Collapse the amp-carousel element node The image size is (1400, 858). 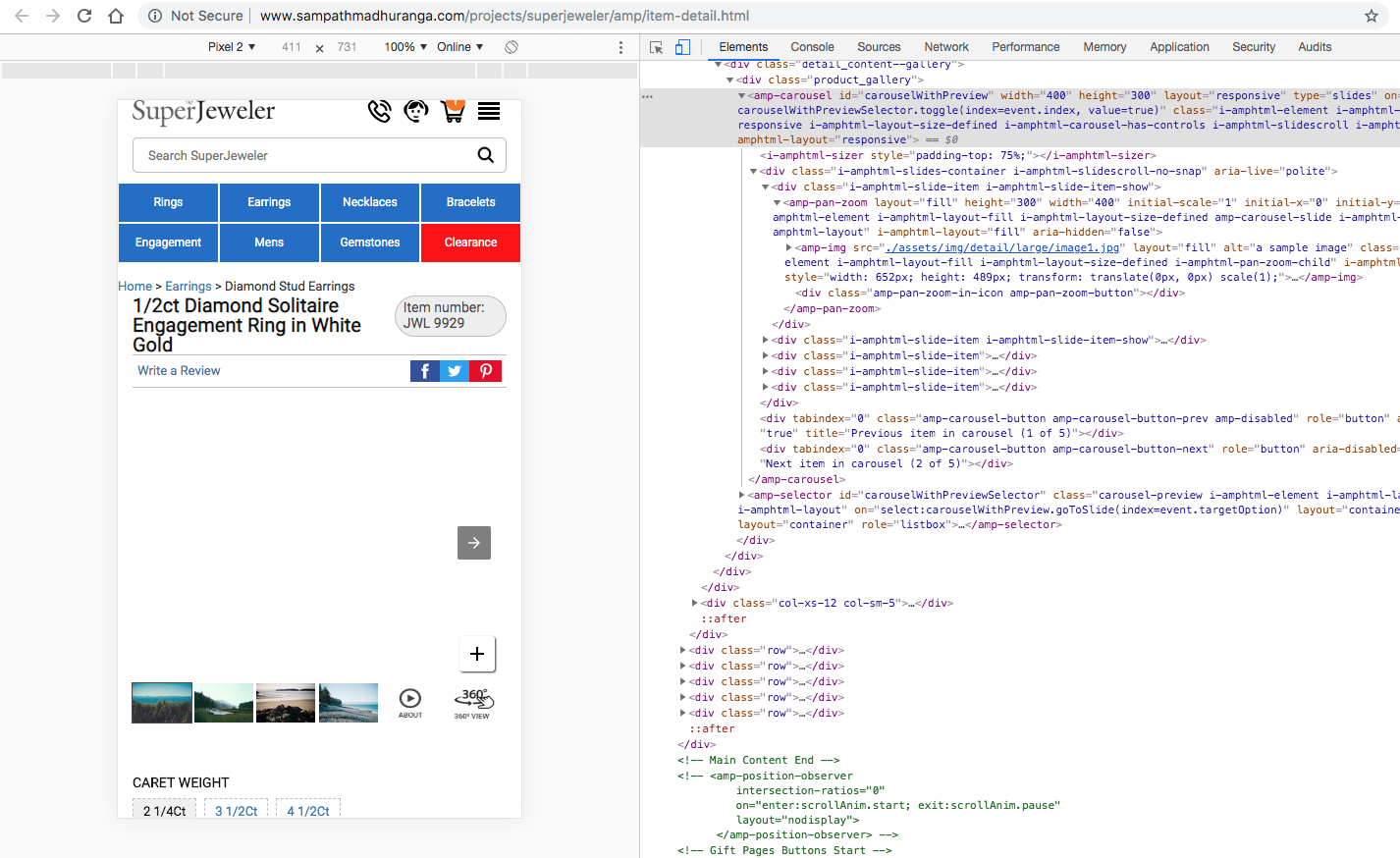tap(741, 95)
